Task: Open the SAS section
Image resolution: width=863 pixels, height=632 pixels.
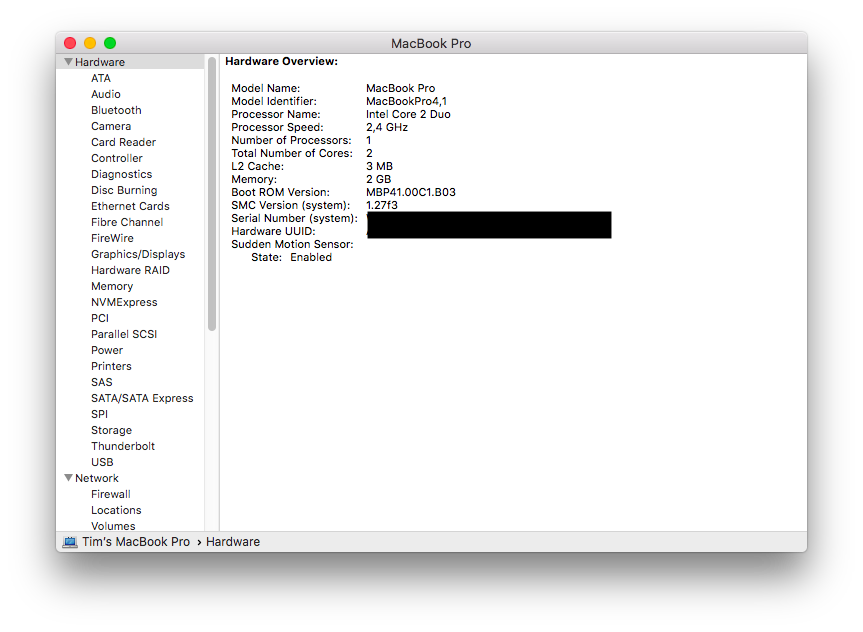Action: coord(101,382)
